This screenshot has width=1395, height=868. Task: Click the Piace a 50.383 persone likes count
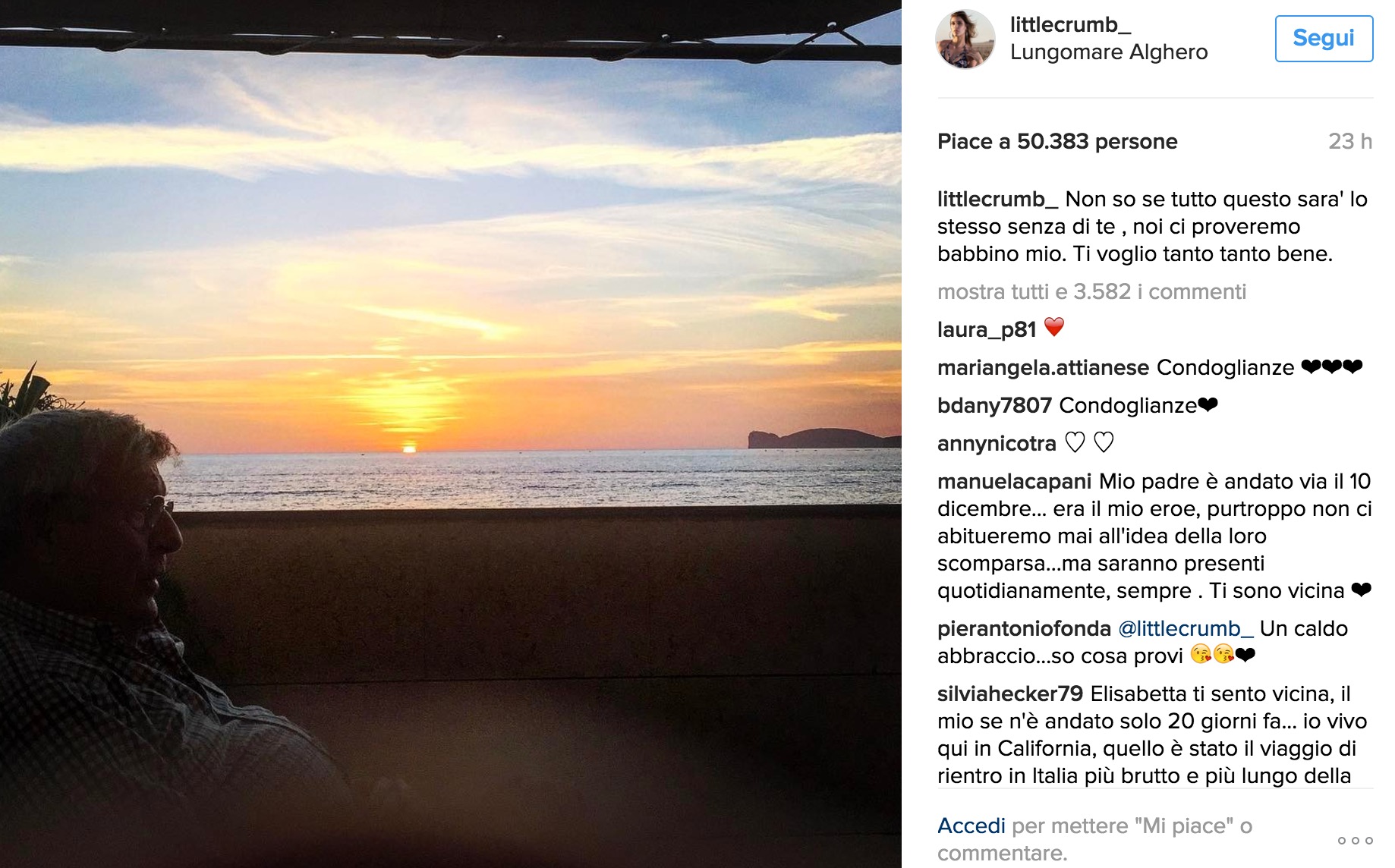(1056, 141)
